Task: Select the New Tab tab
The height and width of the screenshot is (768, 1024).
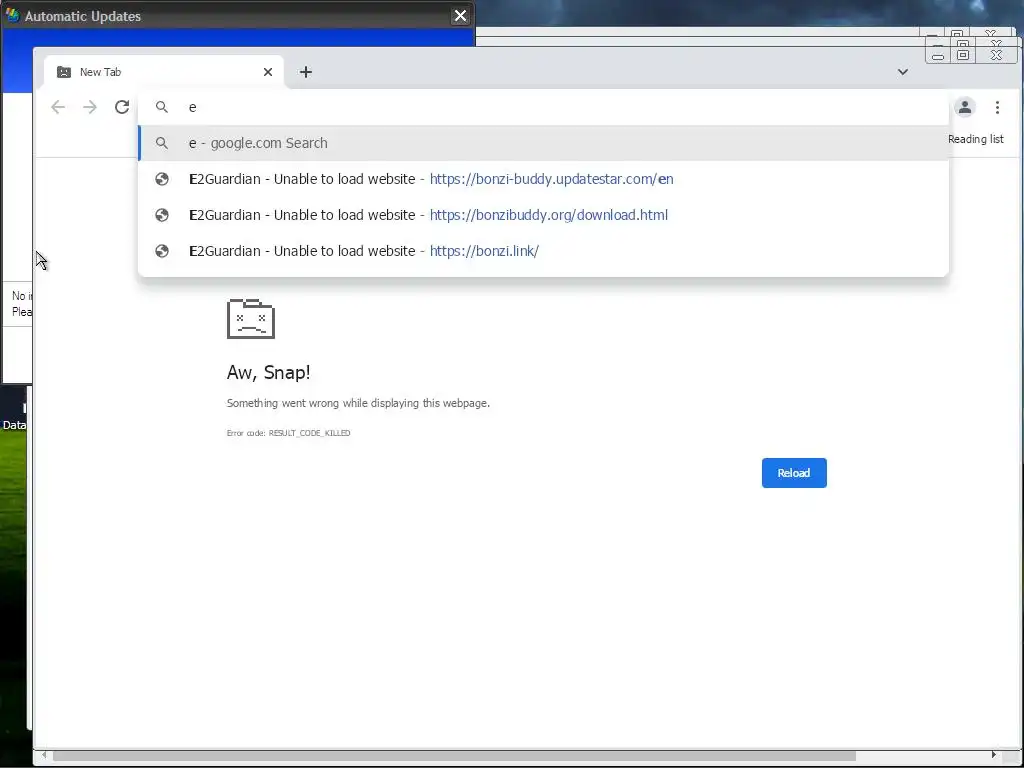Action: [x=164, y=72]
